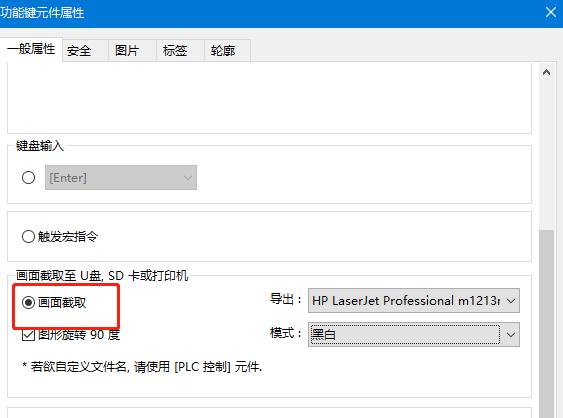Switch to the 标签 tab
Screen dimensions: 563x418
pyautogui.click(x=181, y=51)
